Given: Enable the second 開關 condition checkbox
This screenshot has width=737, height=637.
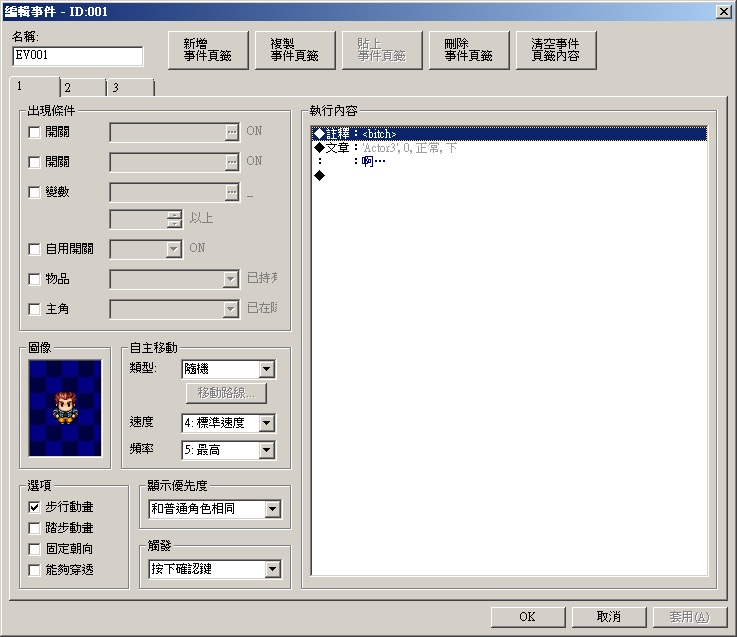Looking at the screenshot, I should click(34, 162).
